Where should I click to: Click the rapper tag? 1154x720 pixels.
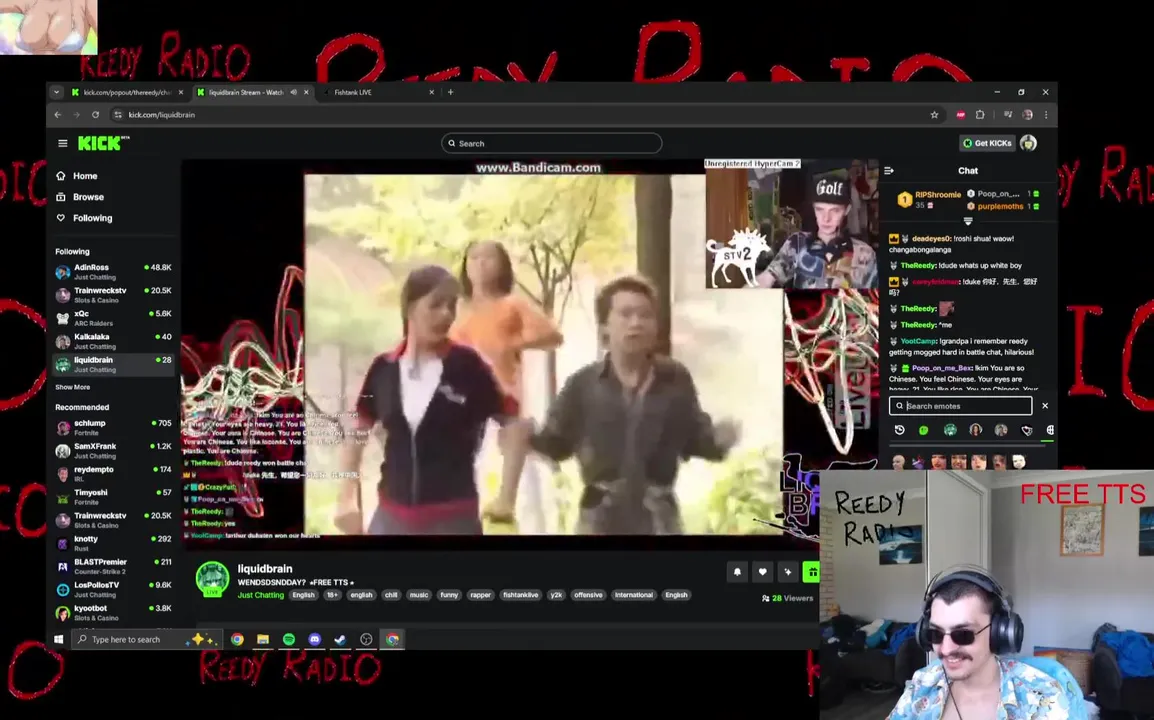481,595
